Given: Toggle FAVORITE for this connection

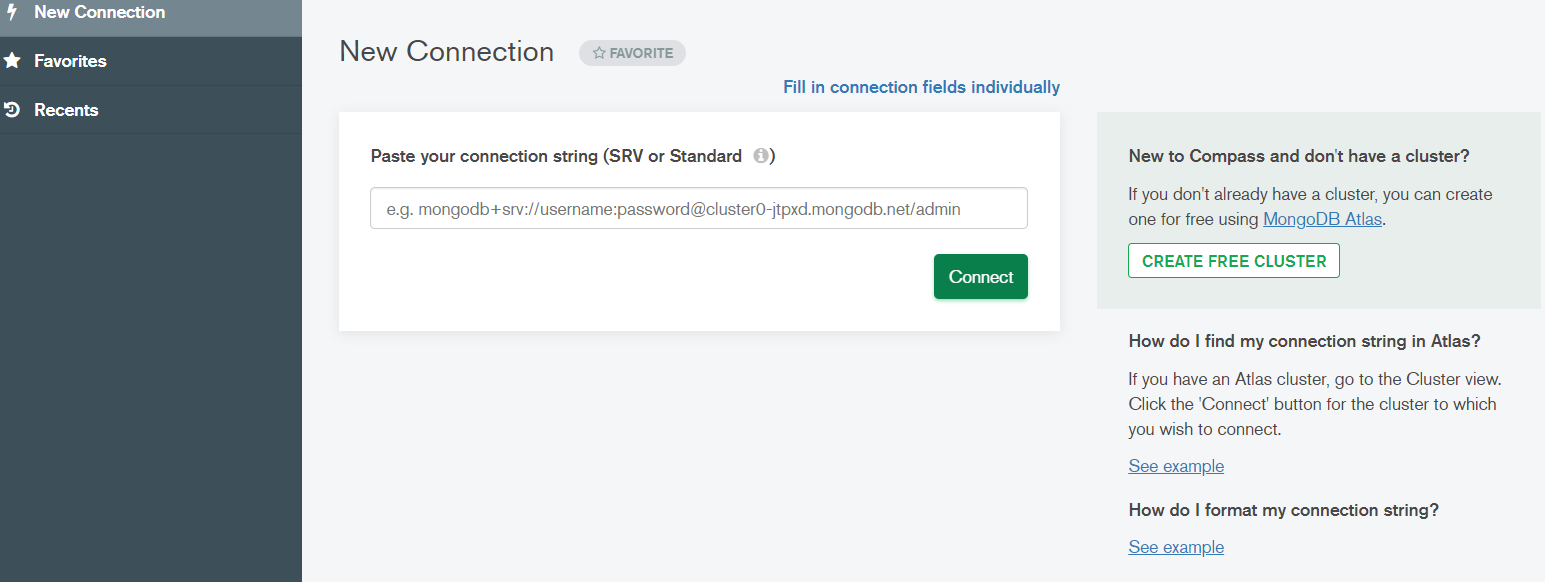Looking at the screenshot, I should pyautogui.click(x=632, y=53).
